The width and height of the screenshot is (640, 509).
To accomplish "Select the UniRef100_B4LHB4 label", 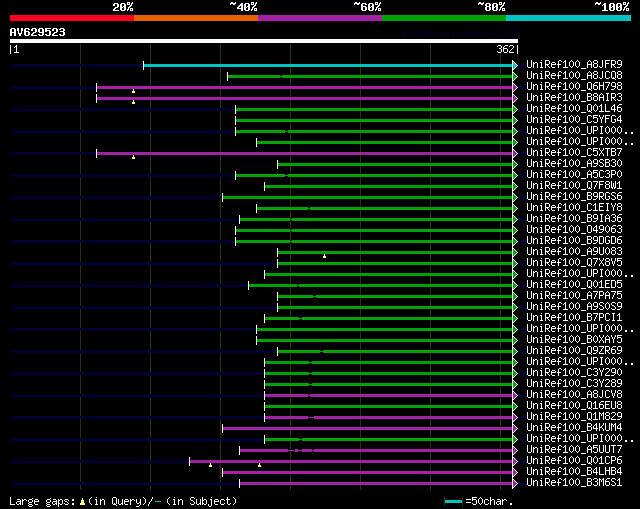I will click(574, 472).
